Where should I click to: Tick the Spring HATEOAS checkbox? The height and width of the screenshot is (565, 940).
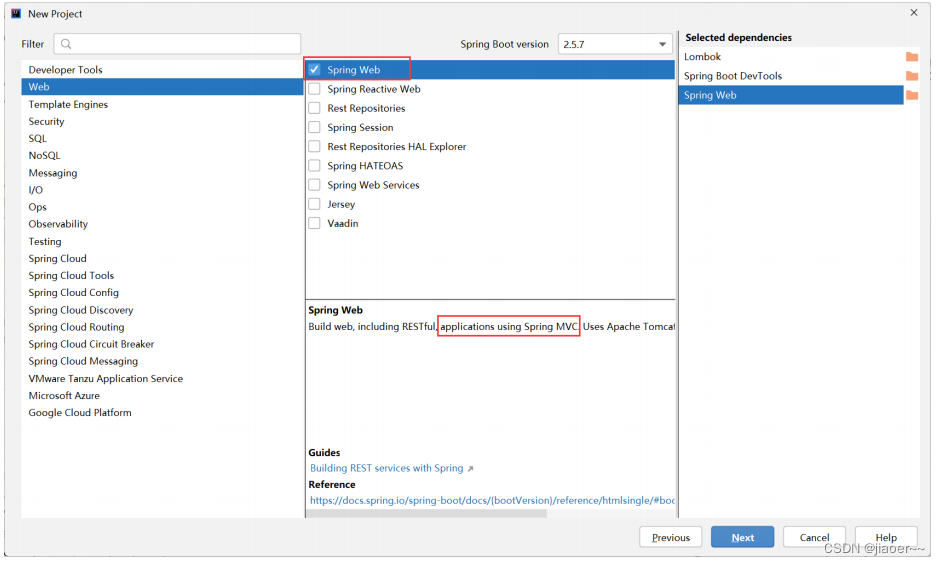pyautogui.click(x=314, y=166)
